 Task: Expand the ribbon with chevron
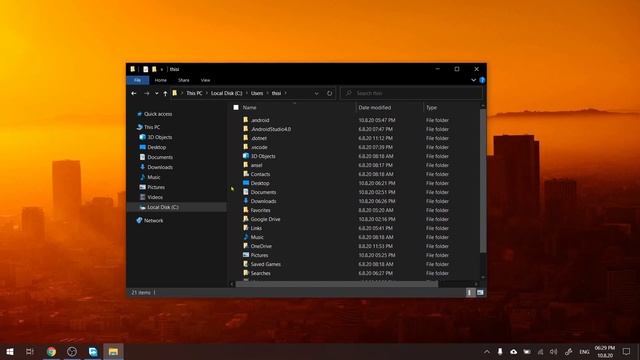click(473, 80)
